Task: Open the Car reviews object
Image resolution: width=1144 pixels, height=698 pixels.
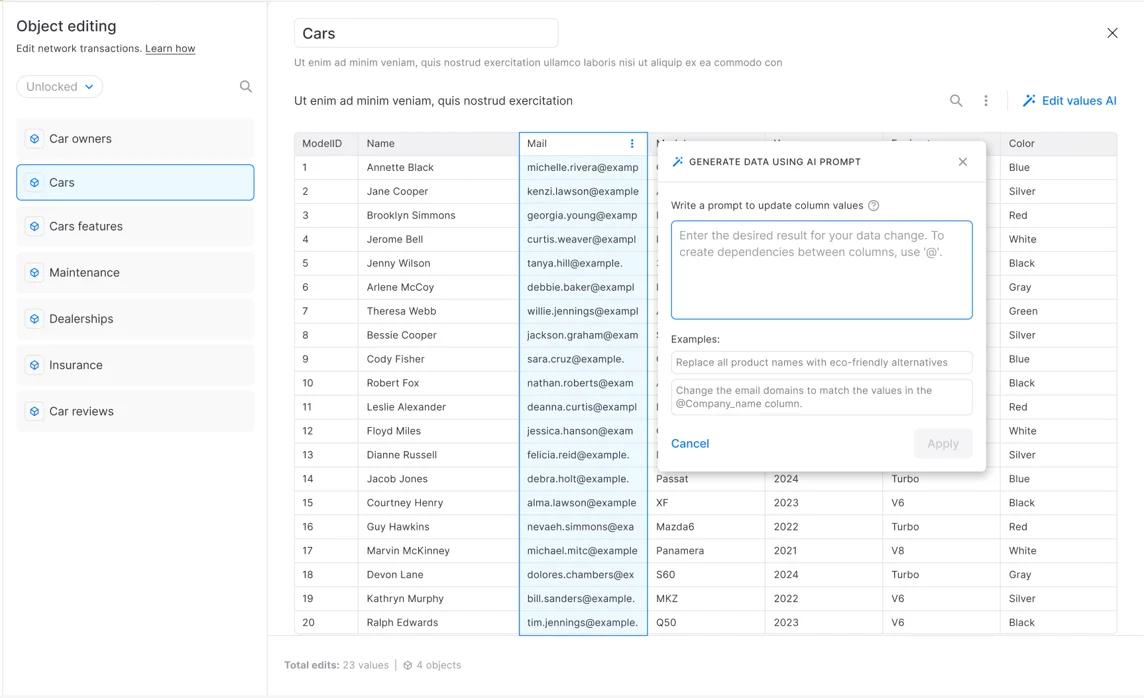Action: click(x=135, y=411)
